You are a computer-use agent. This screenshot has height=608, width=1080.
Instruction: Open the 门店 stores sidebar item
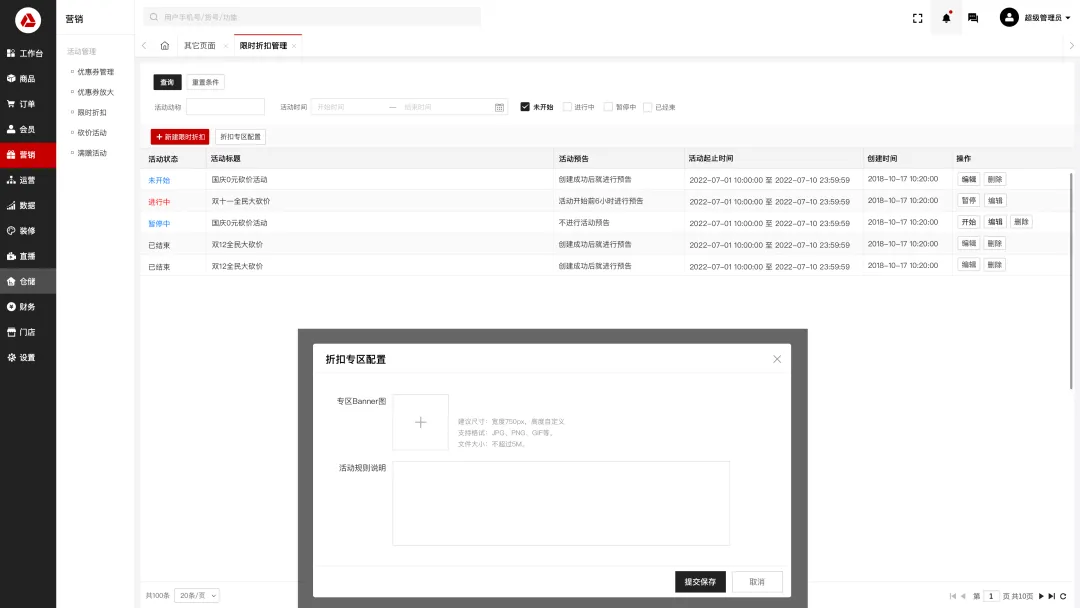click(x=28, y=333)
